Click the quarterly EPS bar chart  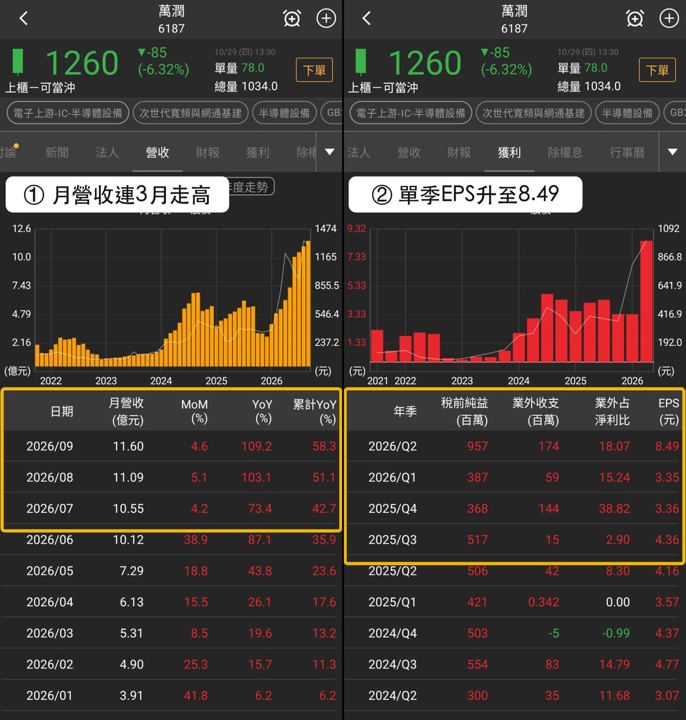pyautogui.click(x=512, y=298)
